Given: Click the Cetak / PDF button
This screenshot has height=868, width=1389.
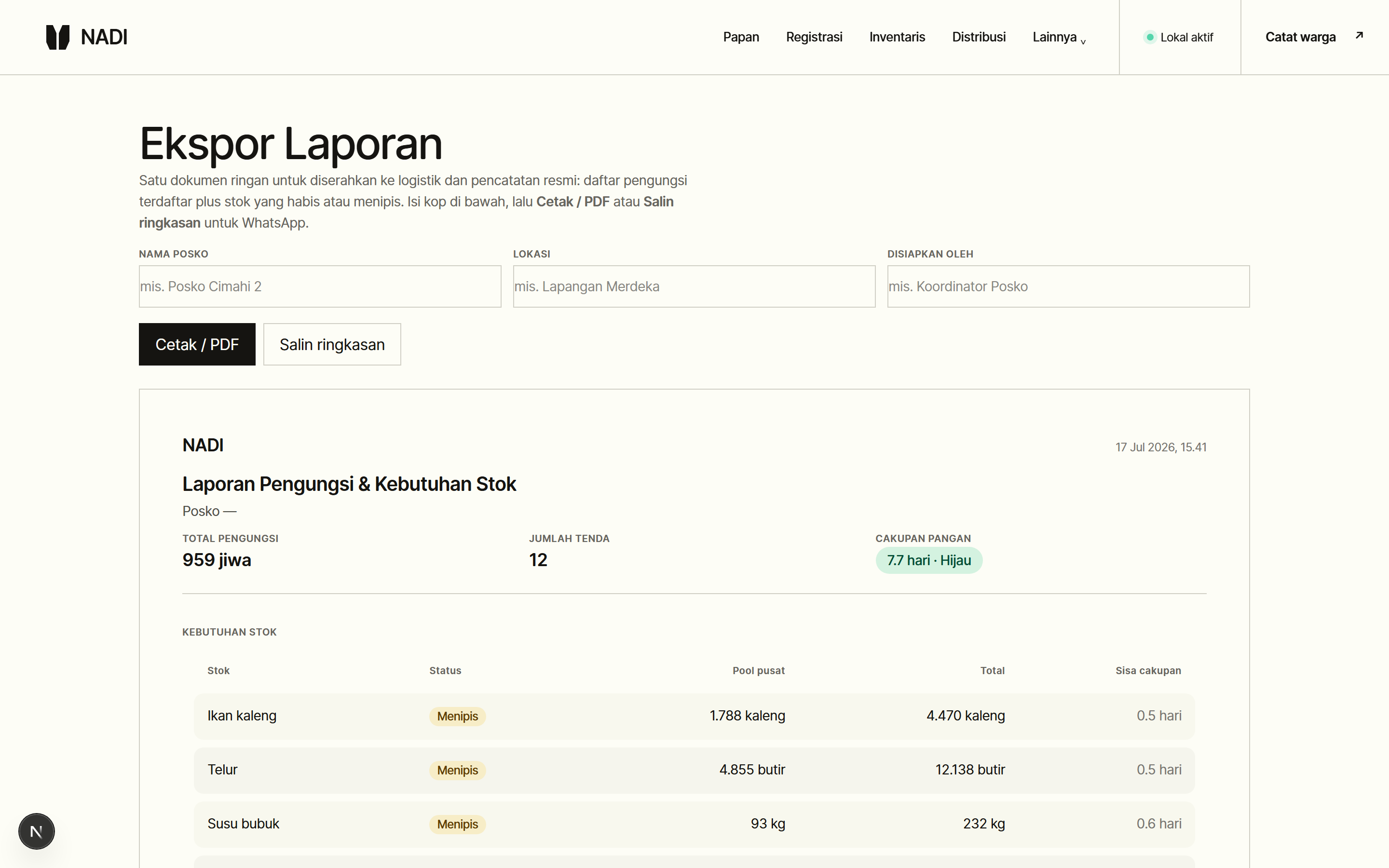Looking at the screenshot, I should (197, 344).
